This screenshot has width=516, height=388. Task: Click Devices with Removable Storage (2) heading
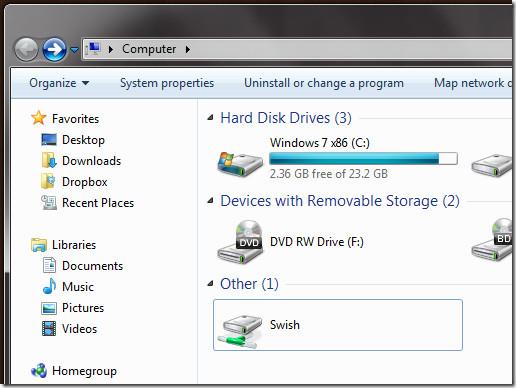pyautogui.click(x=340, y=201)
